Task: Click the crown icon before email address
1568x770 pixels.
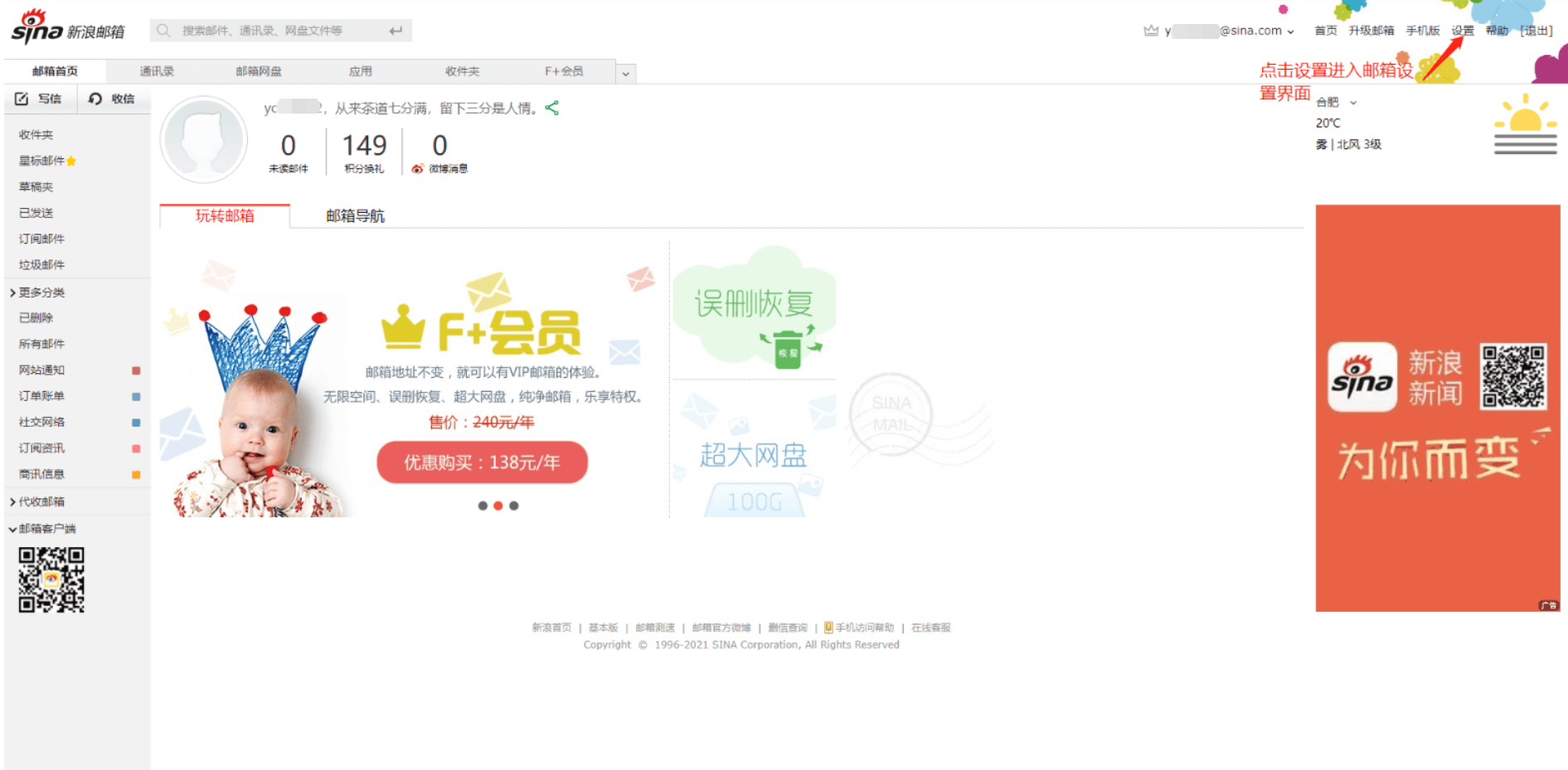Action: click(1151, 31)
